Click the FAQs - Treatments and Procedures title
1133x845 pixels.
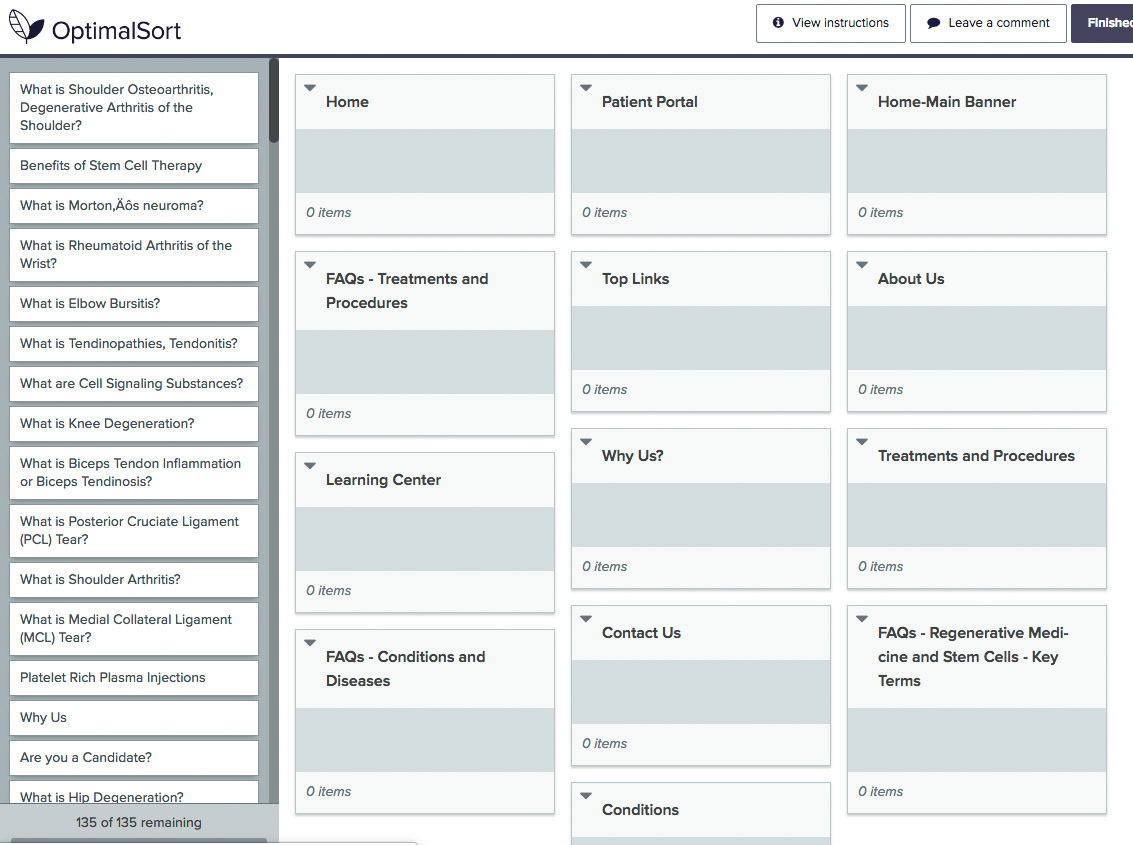click(407, 291)
